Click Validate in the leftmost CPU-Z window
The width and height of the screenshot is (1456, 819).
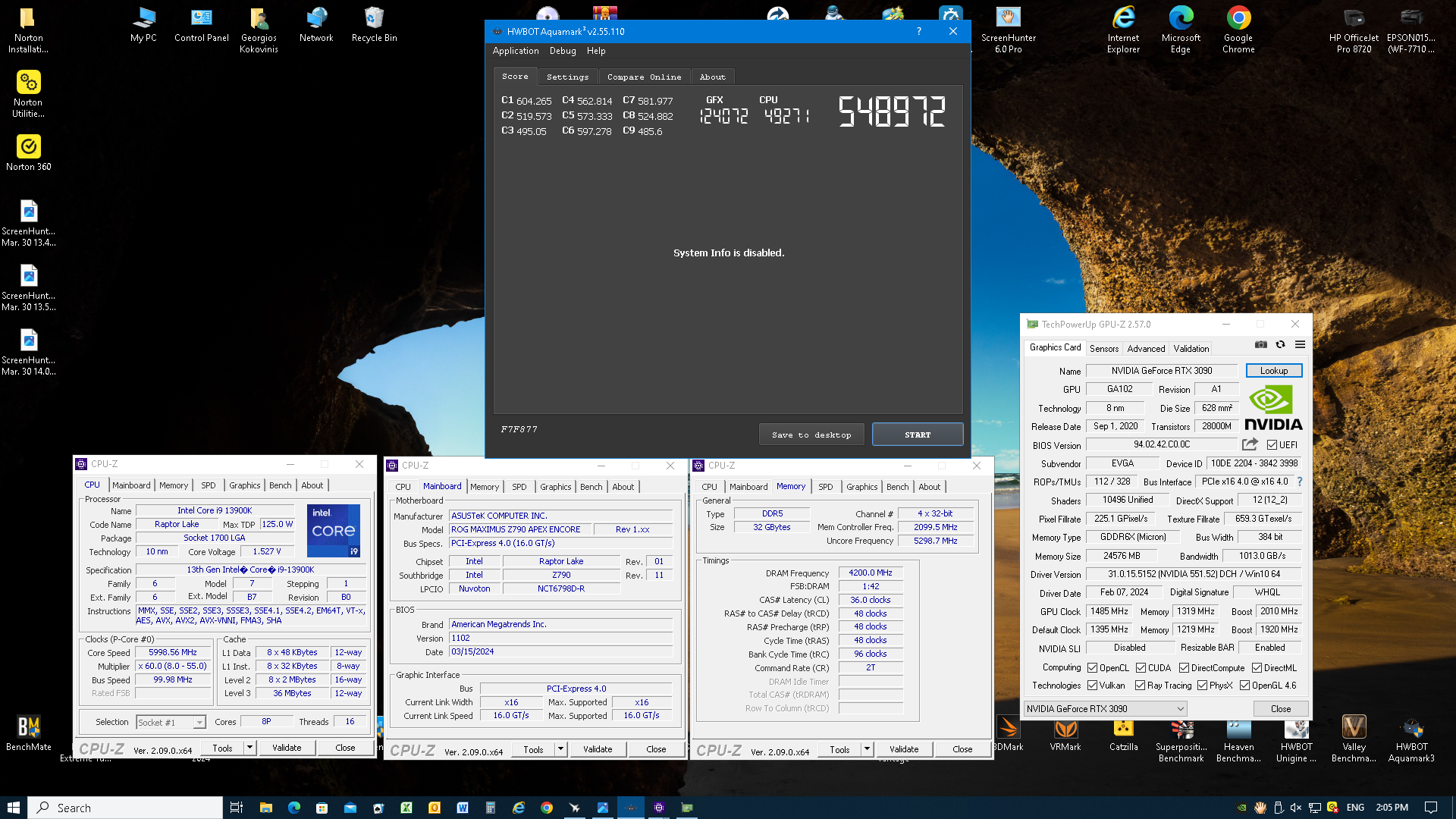[x=287, y=748]
